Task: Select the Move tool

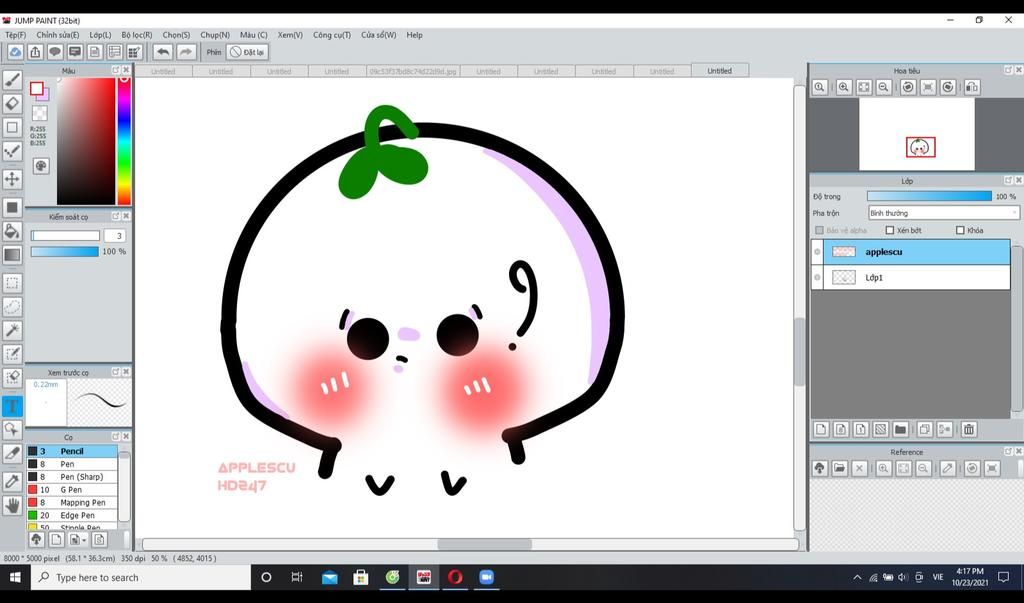Action: [x=13, y=179]
